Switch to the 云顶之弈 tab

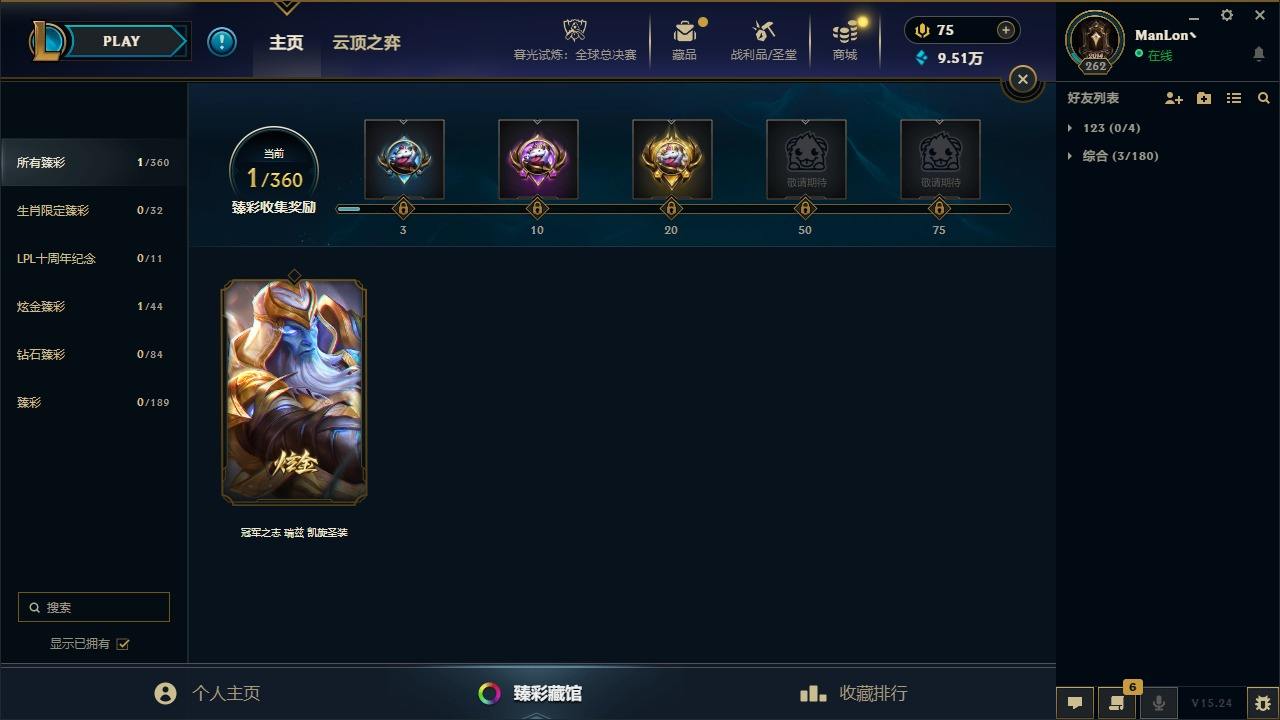pos(367,43)
